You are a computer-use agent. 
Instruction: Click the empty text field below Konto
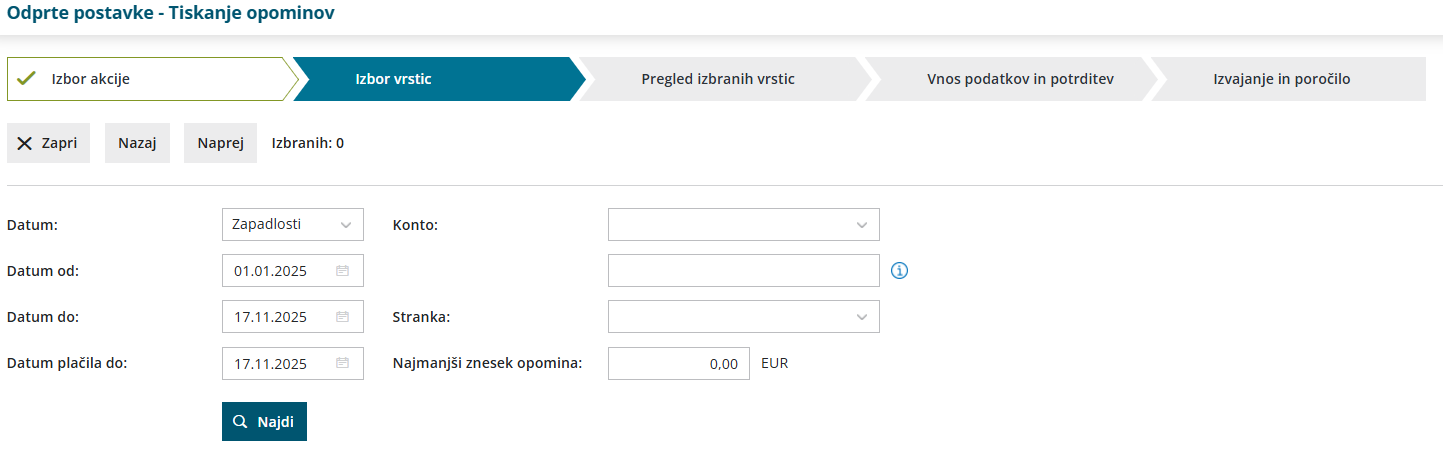coord(743,271)
